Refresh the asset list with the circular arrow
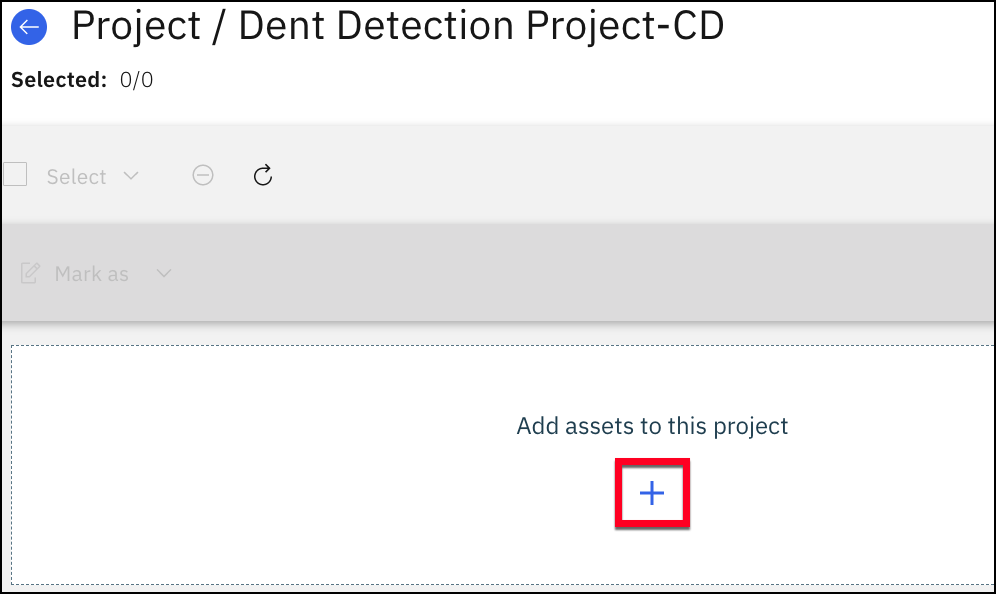Screen dimensions: 996x594 coord(263,175)
